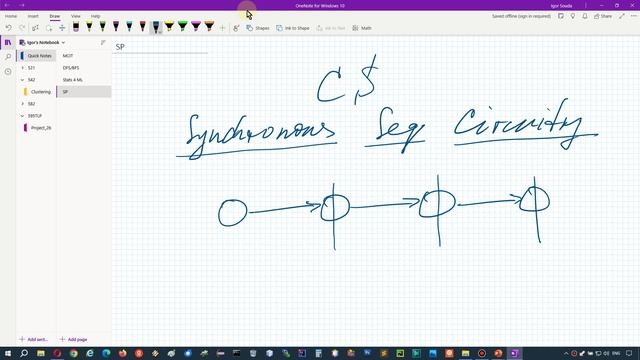
Task: Click the OneNote icon in the taskbar
Action: point(514,353)
